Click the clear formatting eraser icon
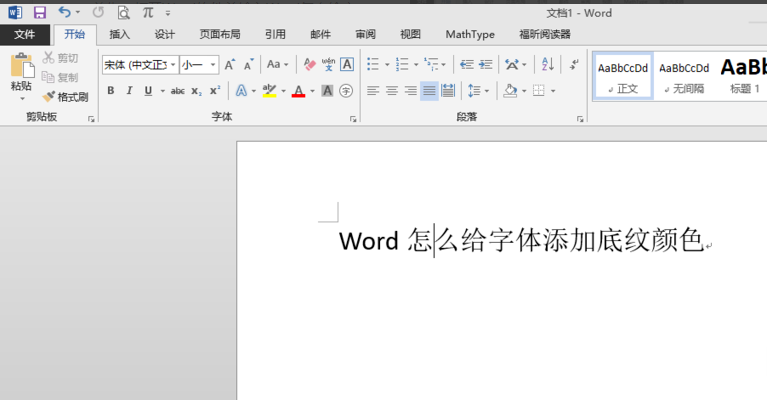This screenshot has width=767, height=400. [x=309, y=65]
